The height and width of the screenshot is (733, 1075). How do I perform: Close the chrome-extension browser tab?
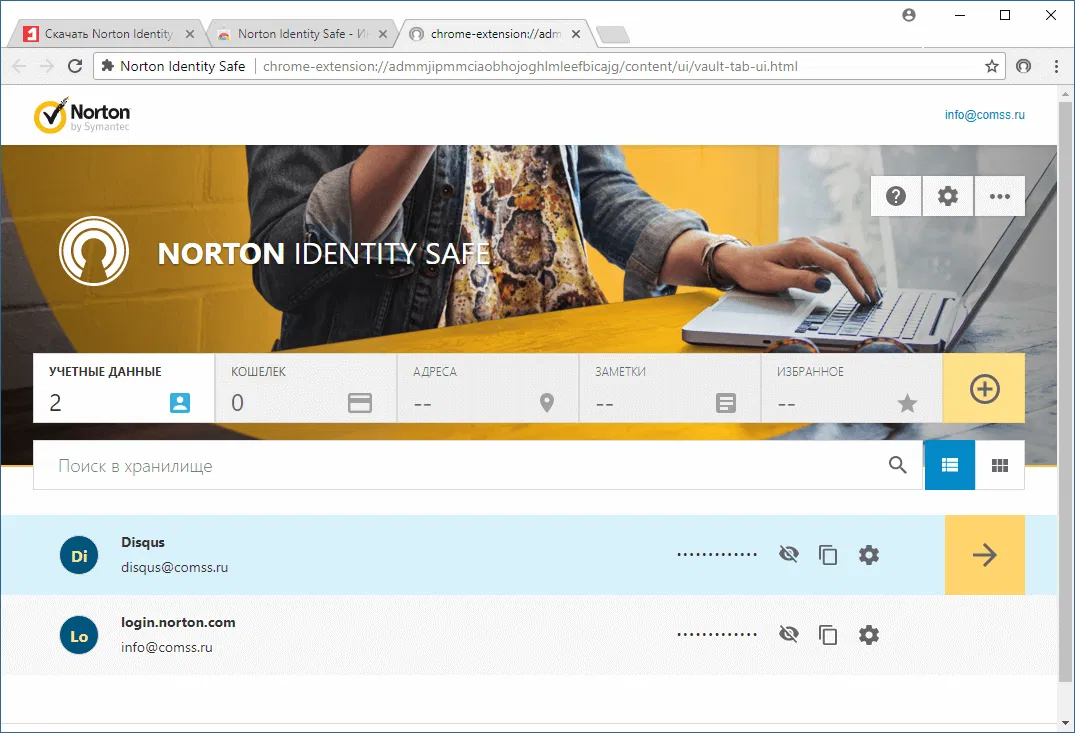point(576,34)
